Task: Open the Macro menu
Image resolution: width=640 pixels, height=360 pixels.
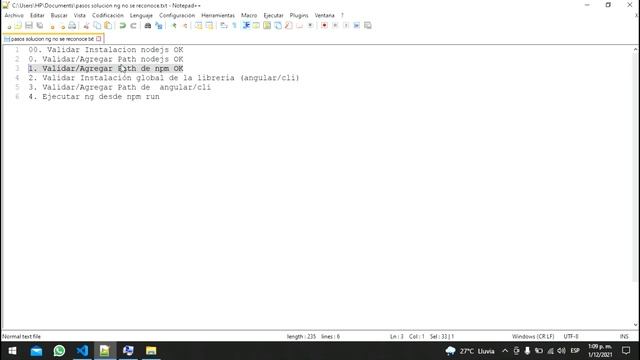Action: coord(249,15)
